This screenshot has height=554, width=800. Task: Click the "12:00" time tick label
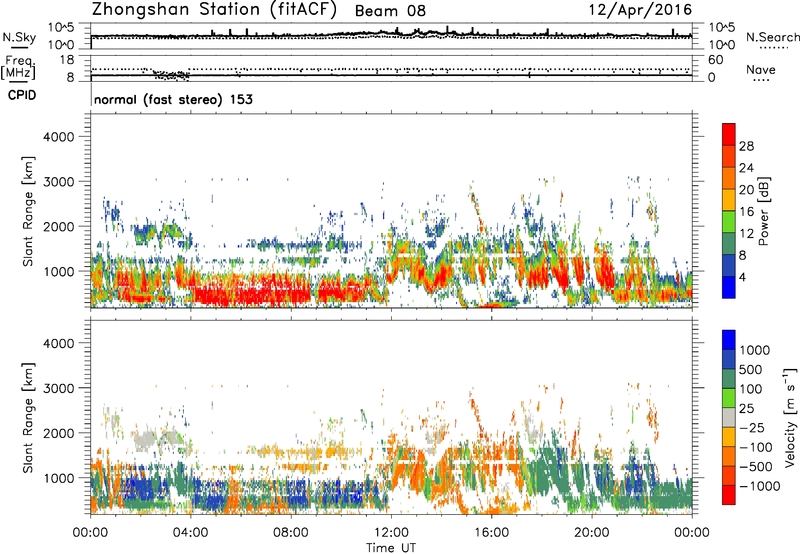pyautogui.click(x=391, y=533)
